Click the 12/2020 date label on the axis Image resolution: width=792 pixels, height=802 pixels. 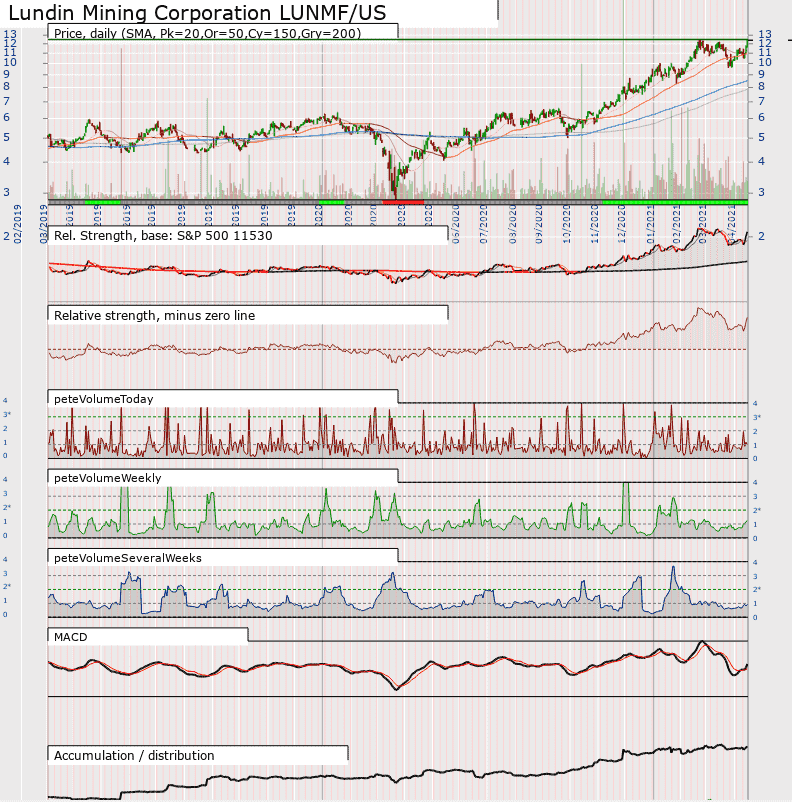622,224
